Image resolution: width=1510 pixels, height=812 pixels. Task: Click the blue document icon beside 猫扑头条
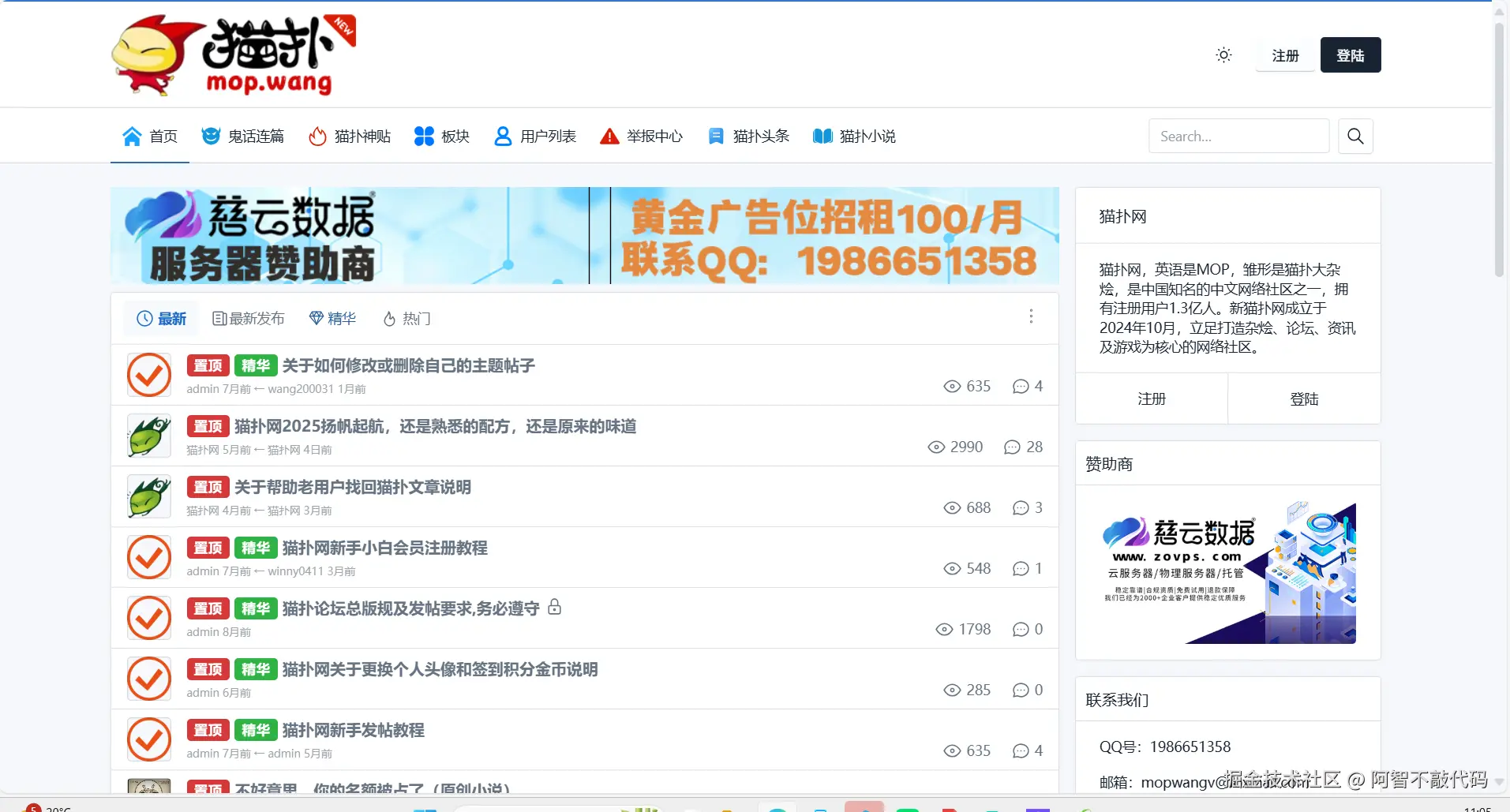click(x=716, y=137)
